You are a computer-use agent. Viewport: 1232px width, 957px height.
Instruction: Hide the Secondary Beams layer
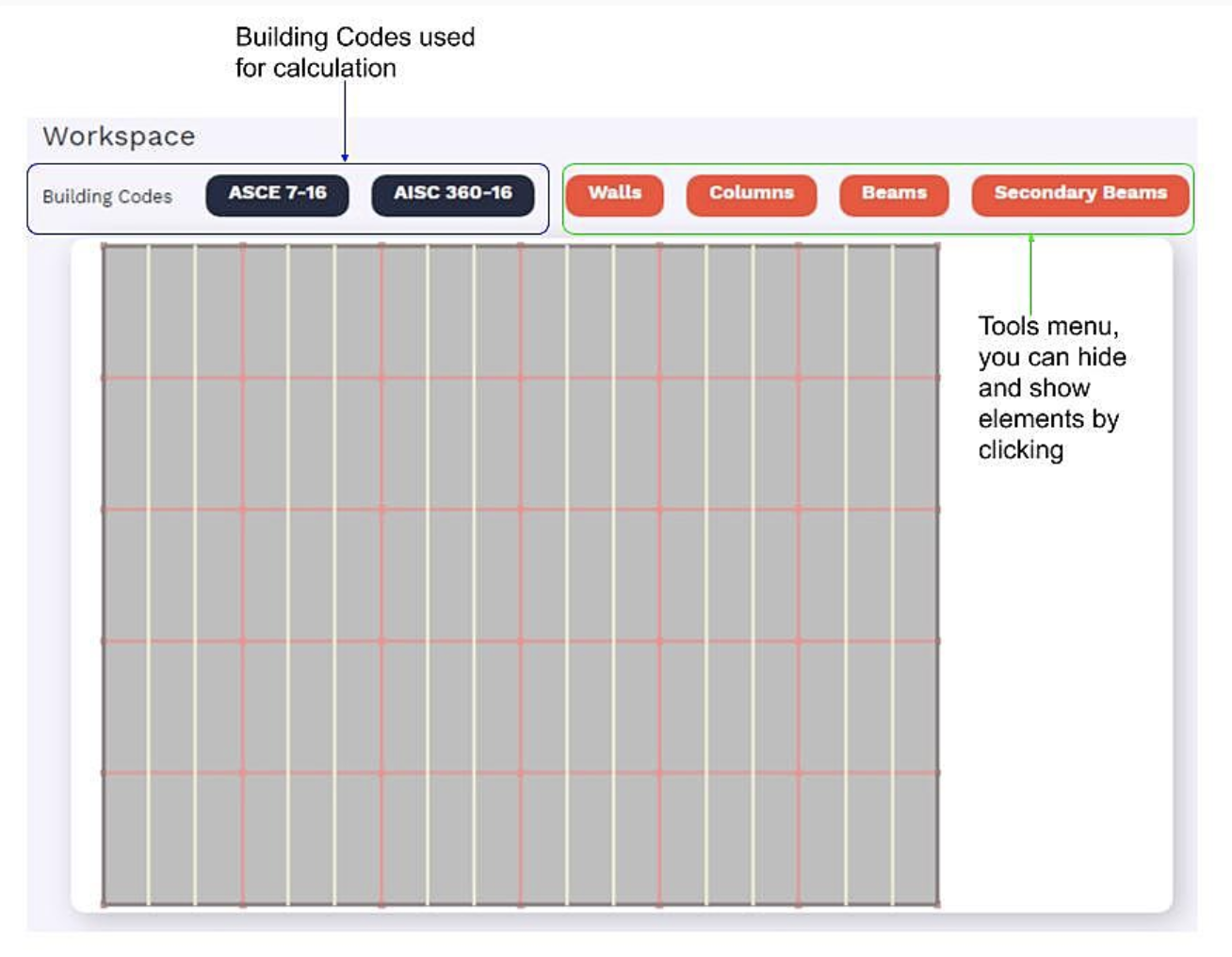(1079, 194)
